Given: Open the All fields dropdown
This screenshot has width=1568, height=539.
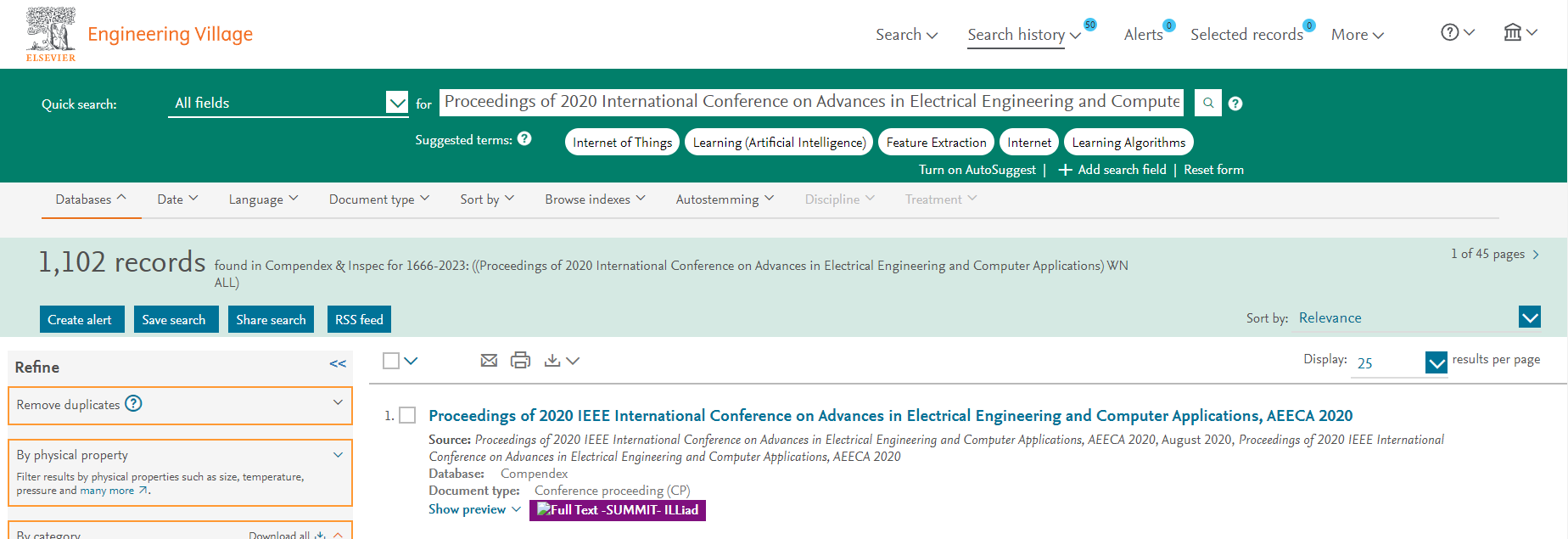Looking at the screenshot, I should tap(288, 103).
